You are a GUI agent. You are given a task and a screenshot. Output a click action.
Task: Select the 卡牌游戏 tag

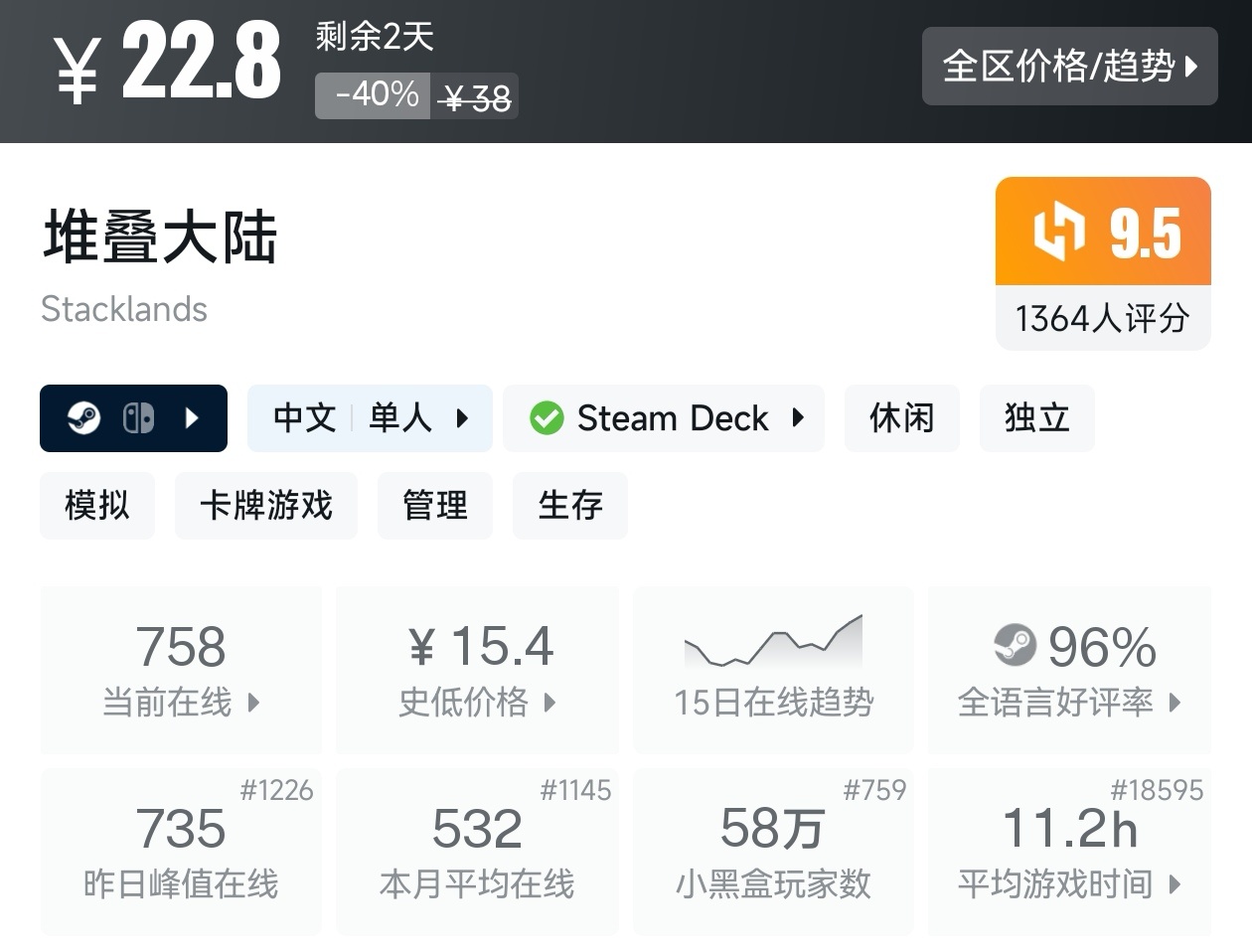pyautogui.click(x=265, y=506)
